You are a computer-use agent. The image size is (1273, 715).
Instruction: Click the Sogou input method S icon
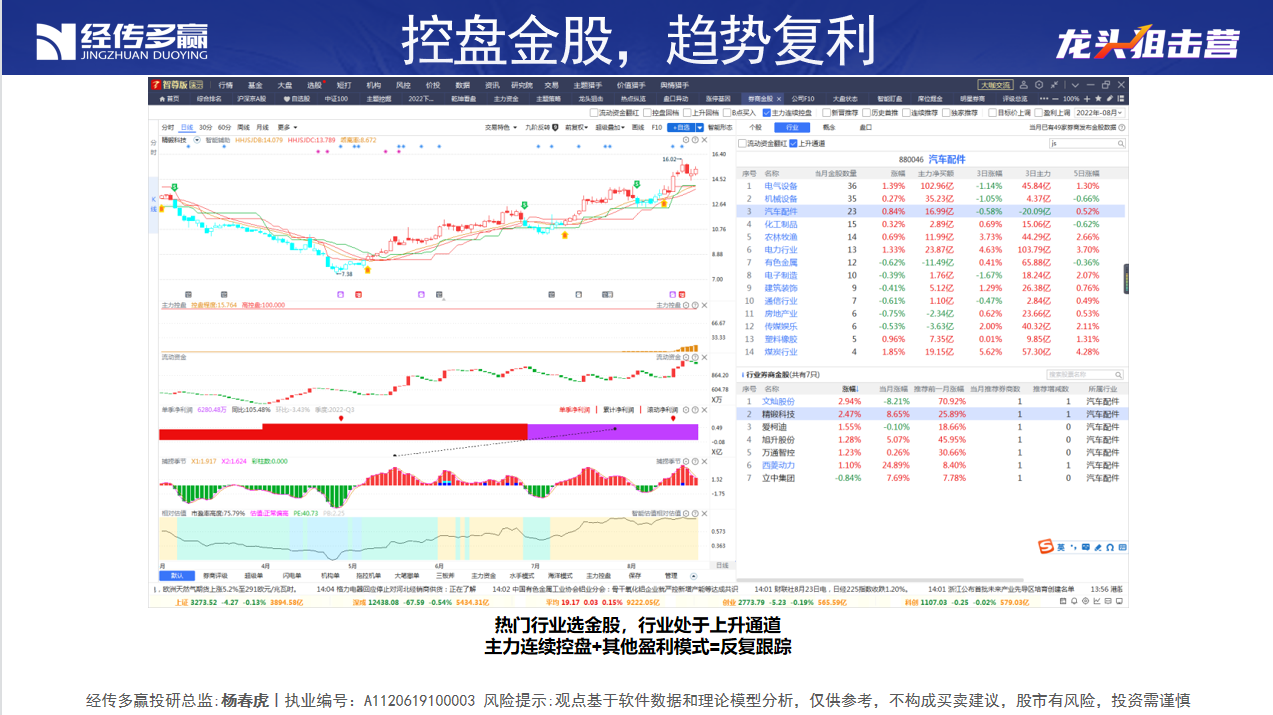tap(1047, 547)
